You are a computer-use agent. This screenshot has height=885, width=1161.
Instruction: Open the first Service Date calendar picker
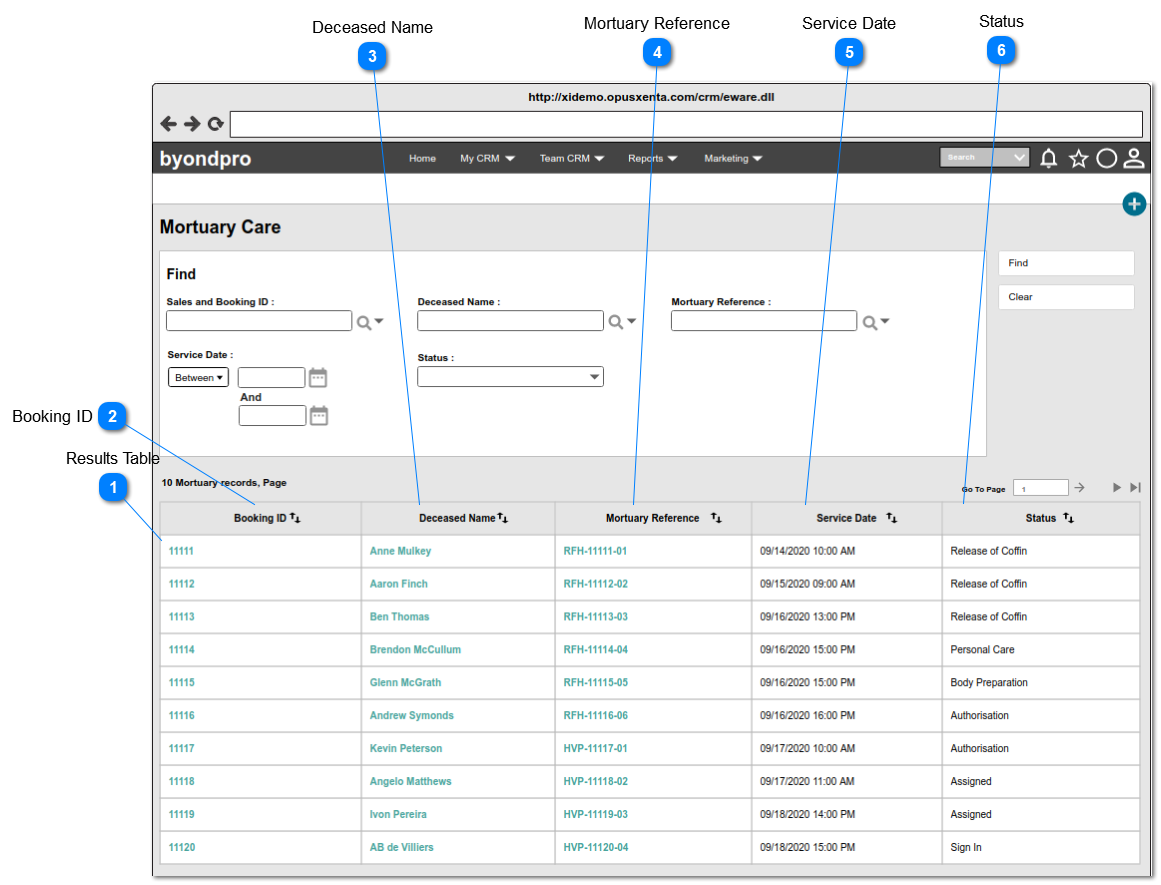tap(318, 378)
